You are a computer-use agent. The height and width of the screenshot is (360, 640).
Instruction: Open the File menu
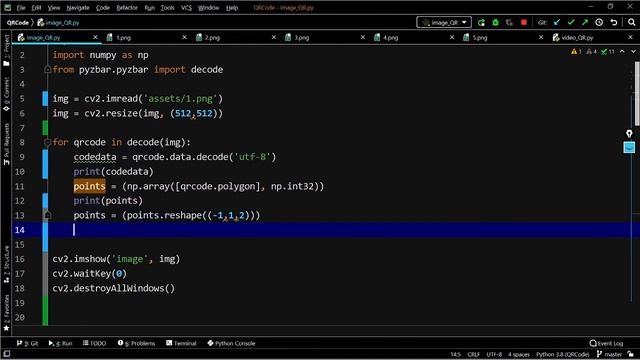(21, 8)
